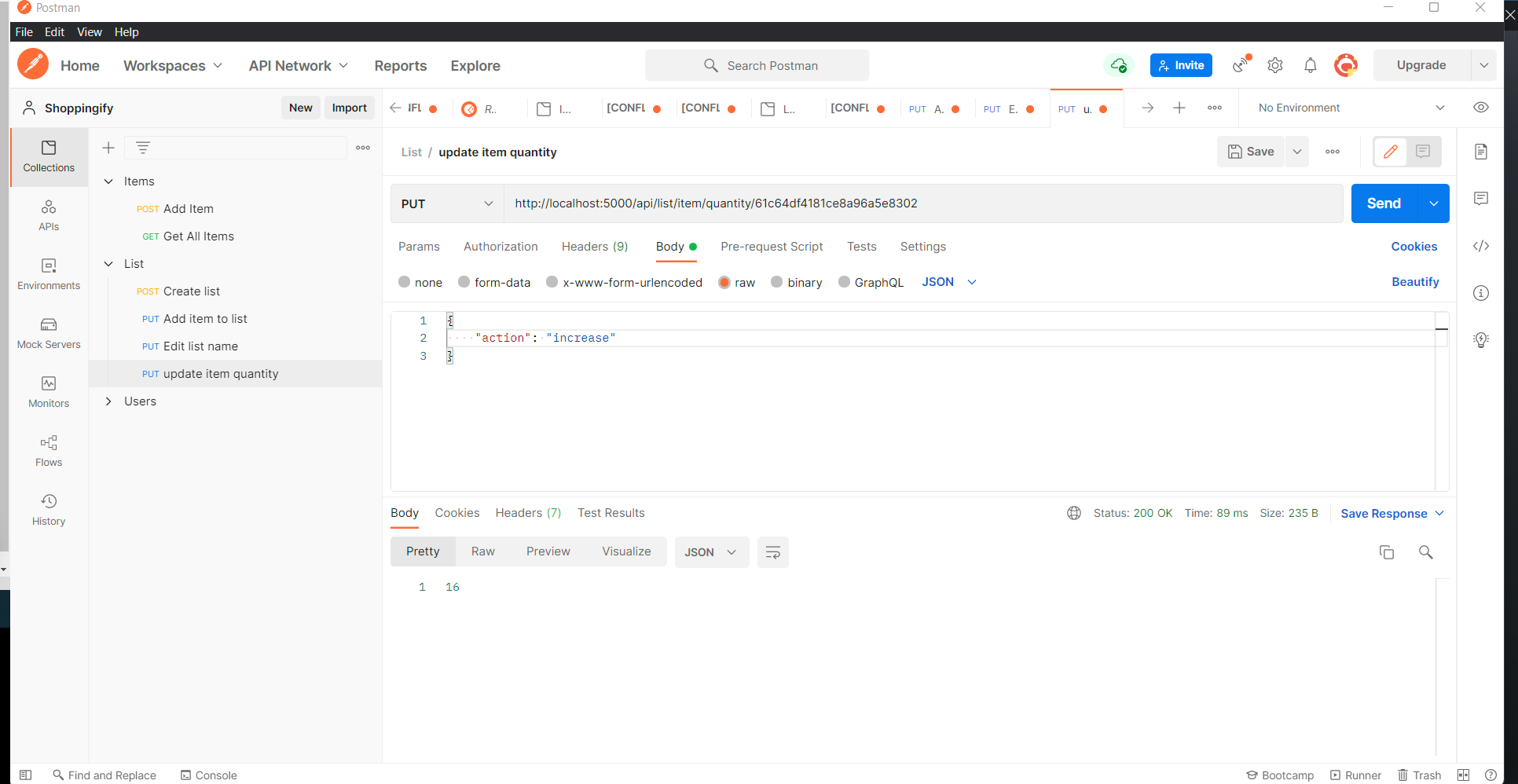Open the related requests lightbulb icon
The height and width of the screenshot is (784, 1518).
(x=1481, y=340)
